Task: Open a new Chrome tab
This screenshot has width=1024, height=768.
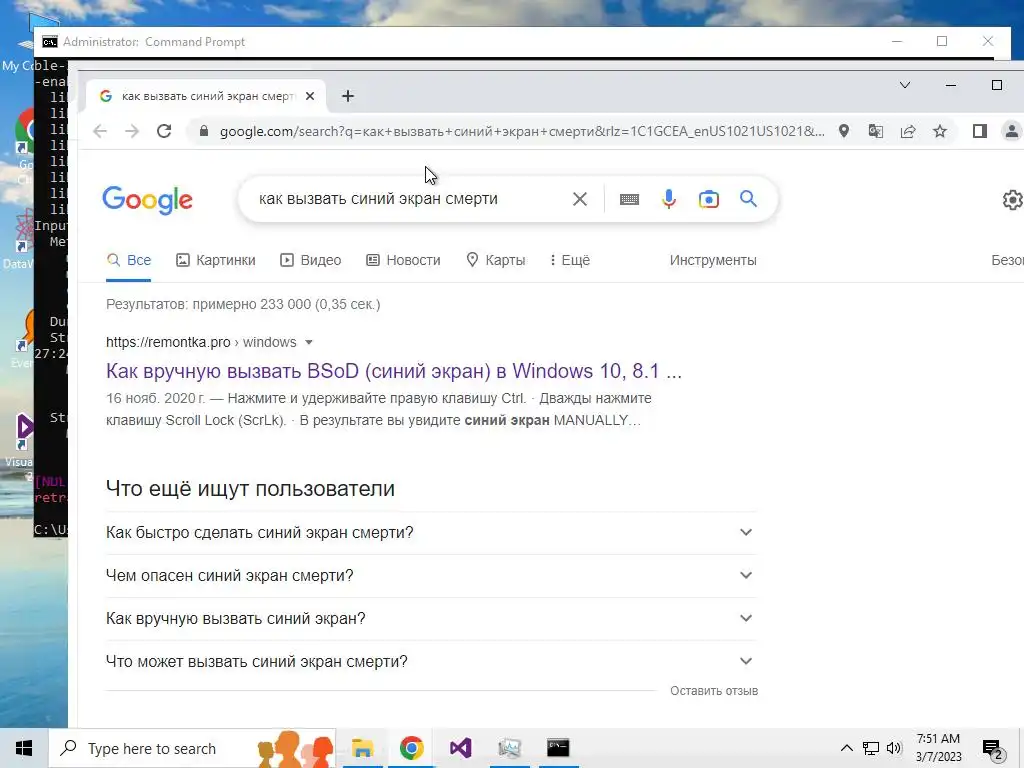Action: 348,96
